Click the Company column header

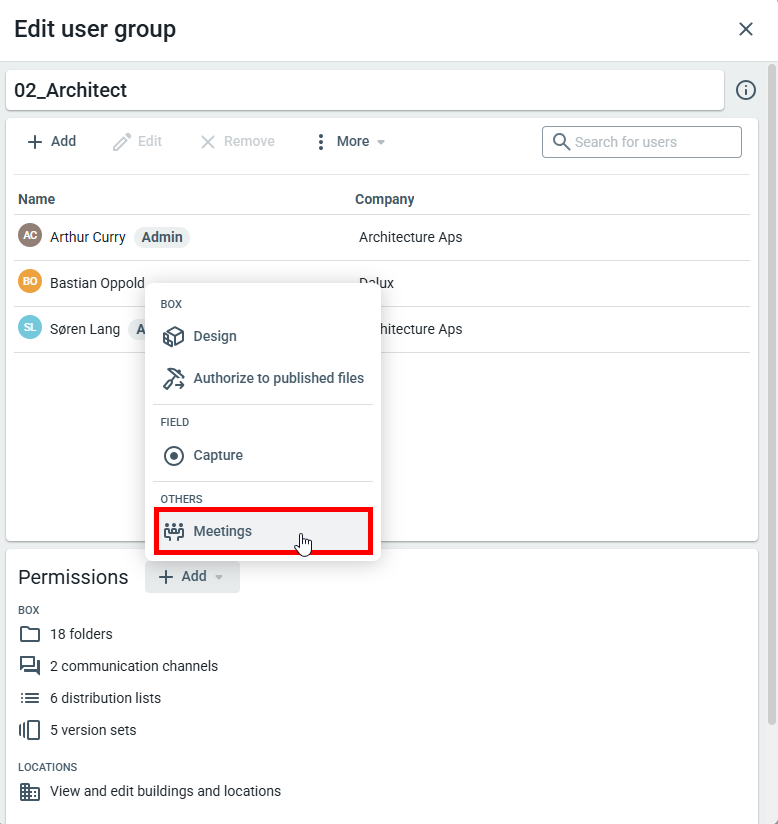point(384,199)
